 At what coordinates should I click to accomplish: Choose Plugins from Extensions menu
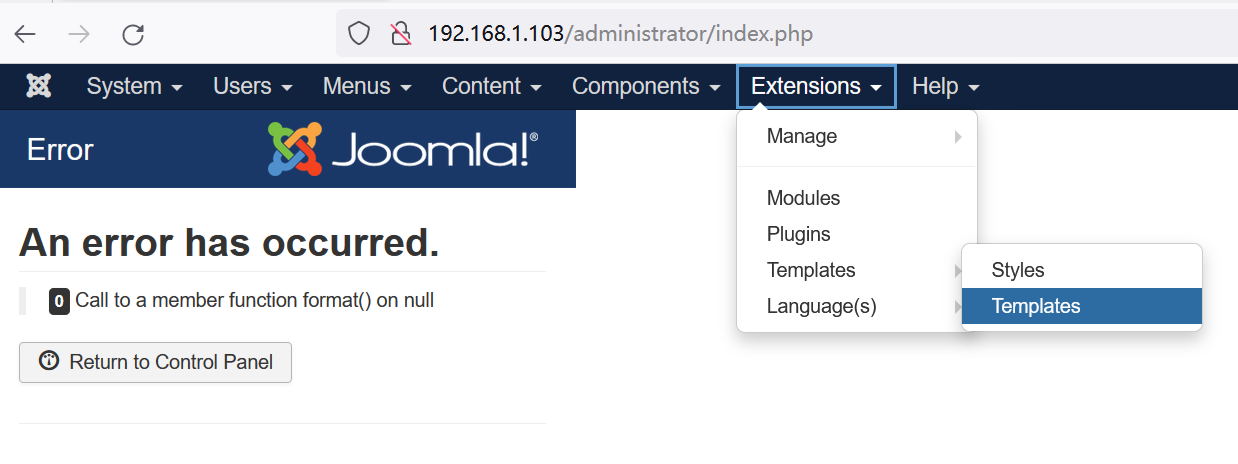point(798,234)
